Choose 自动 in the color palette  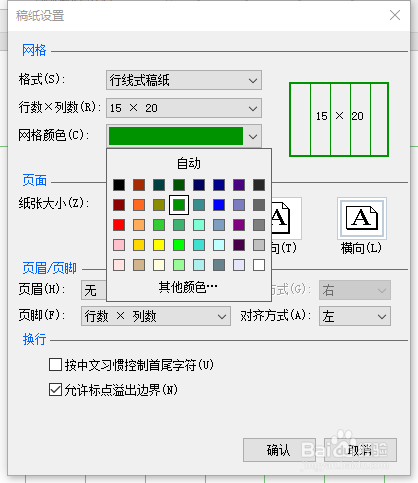pos(189,164)
